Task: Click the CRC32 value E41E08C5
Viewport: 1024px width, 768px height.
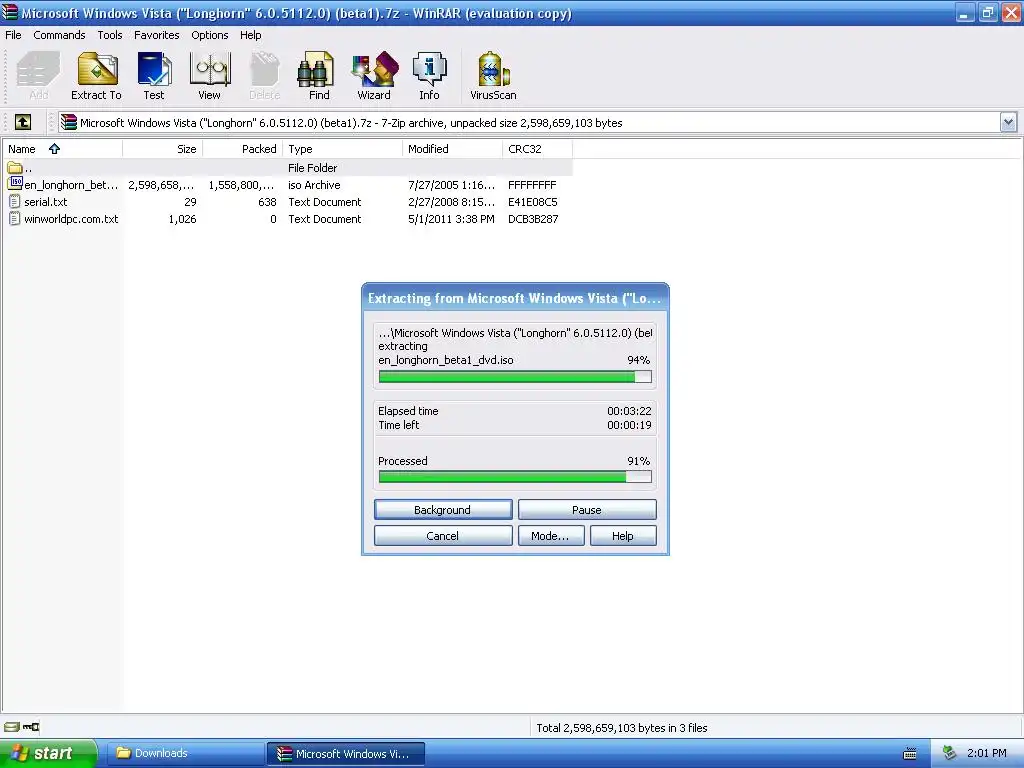Action: [533, 202]
